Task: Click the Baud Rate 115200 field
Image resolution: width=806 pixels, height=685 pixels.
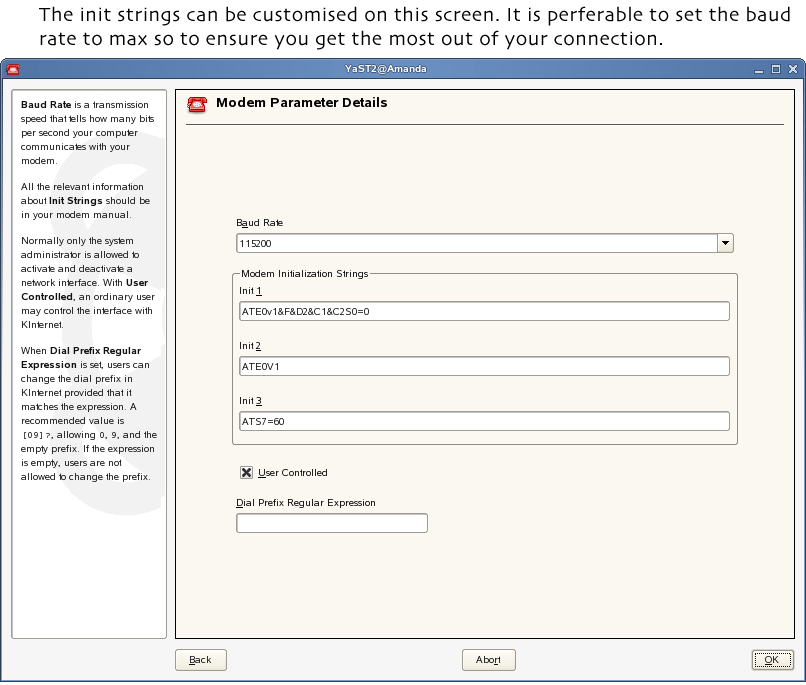Action: 476,243
